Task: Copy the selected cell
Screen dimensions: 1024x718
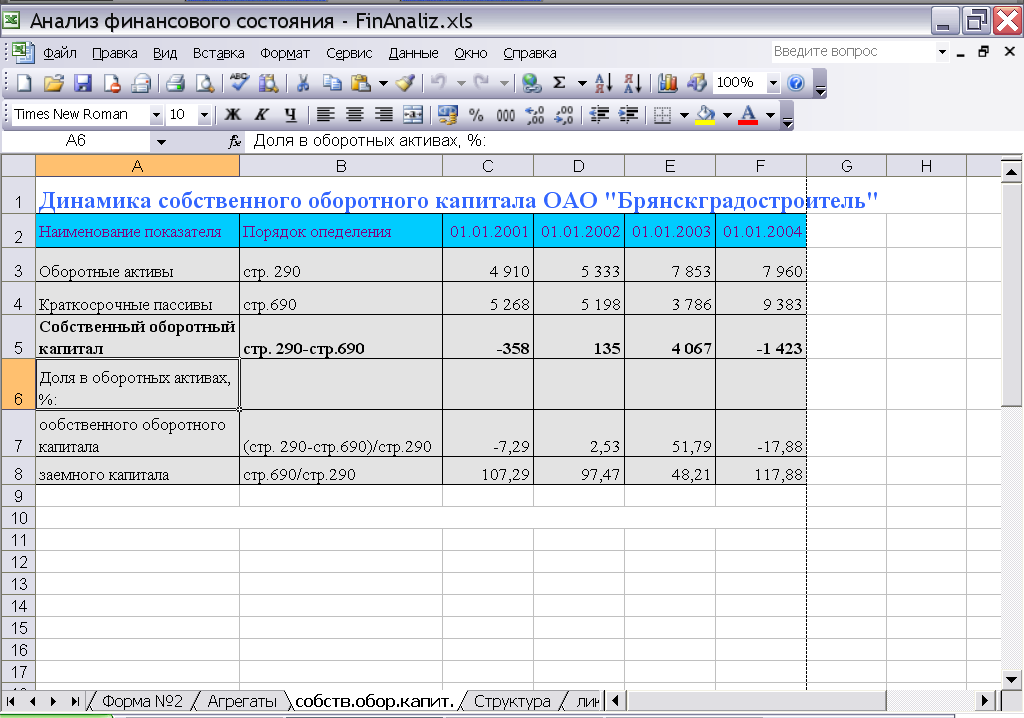Action: coord(332,83)
